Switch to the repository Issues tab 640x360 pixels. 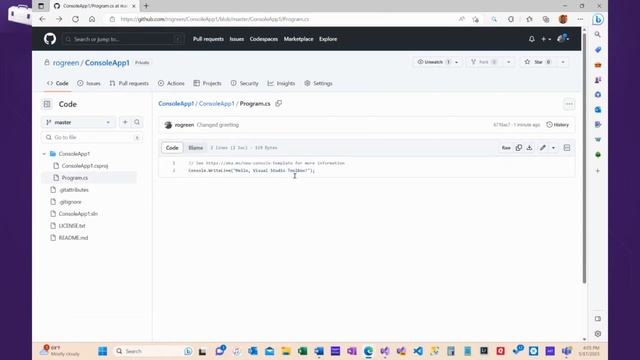89,83
